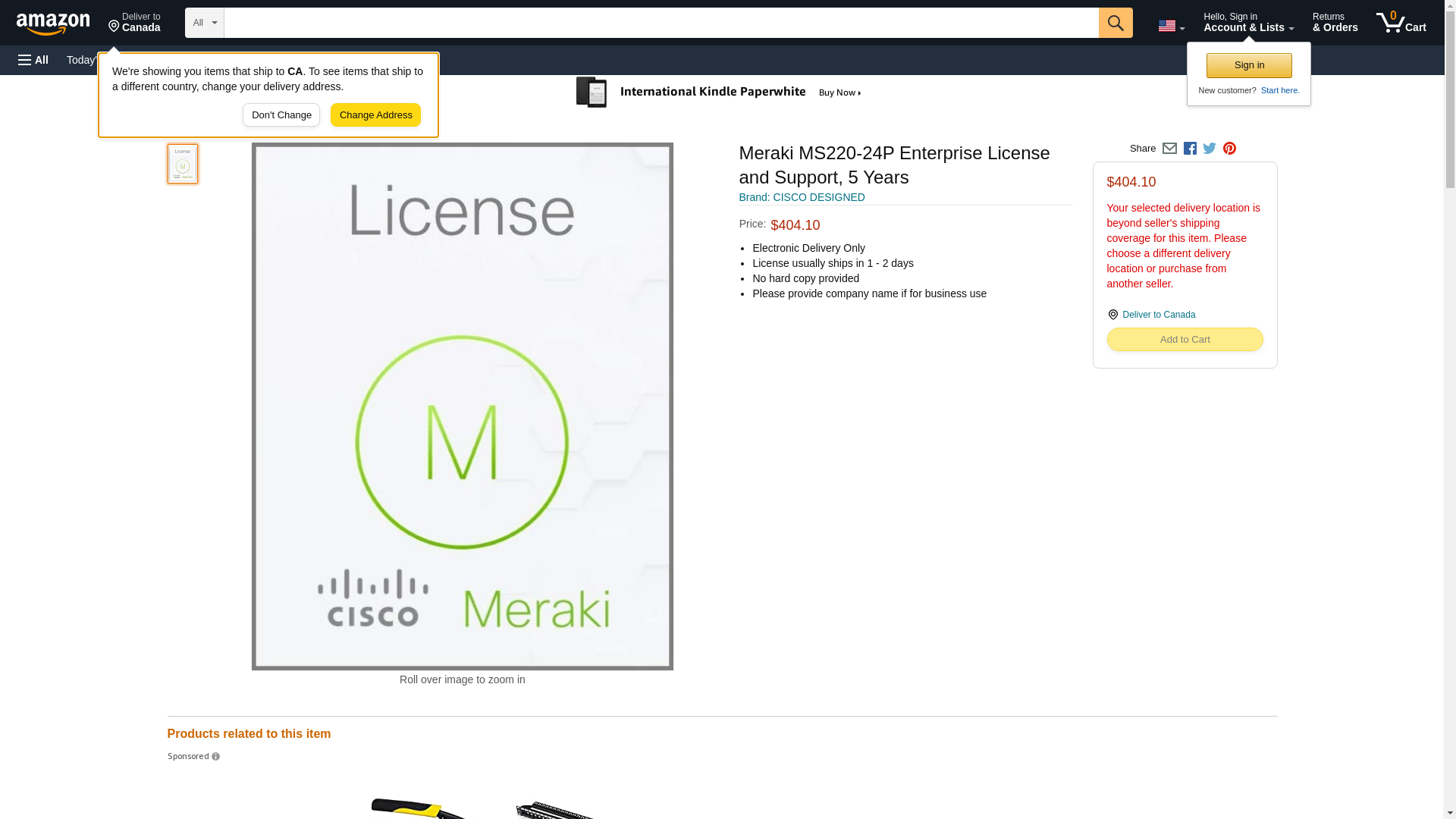Expand Account & Lists menu
Image resolution: width=1456 pixels, height=819 pixels.
click(x=1248, y=23)
